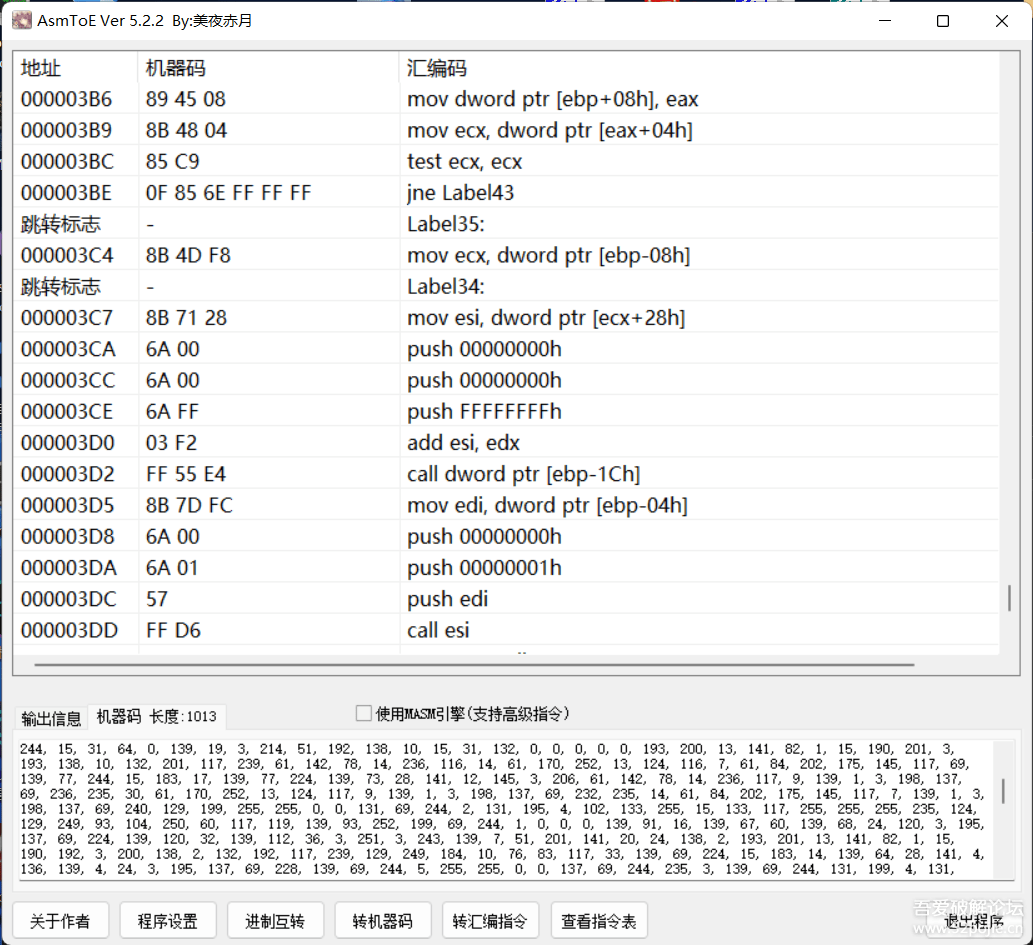Maximize the AsmToE window
The width and height of the screenshot is (1033, 945).
point(943,21)
